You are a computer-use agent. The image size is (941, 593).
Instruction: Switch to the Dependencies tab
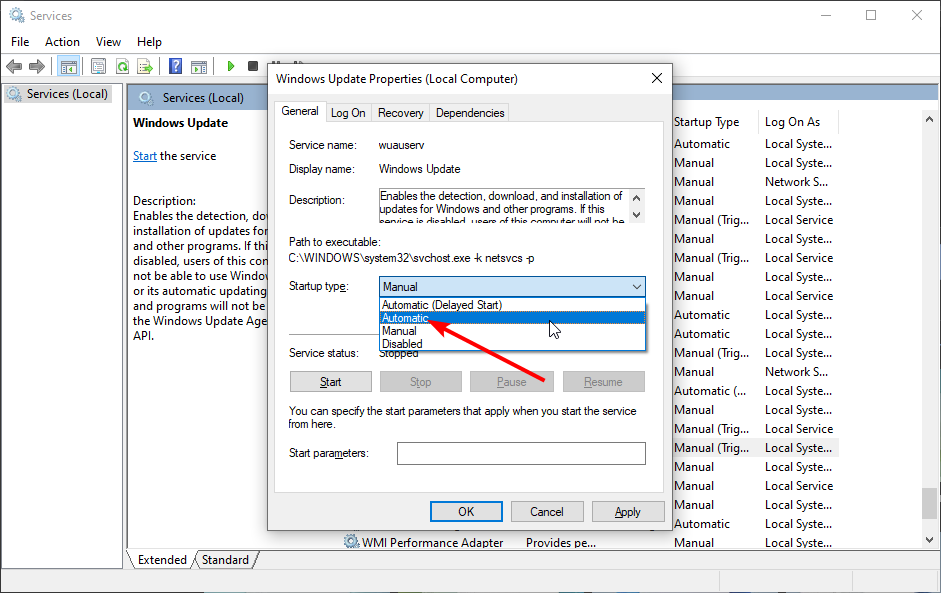[470, 113]
